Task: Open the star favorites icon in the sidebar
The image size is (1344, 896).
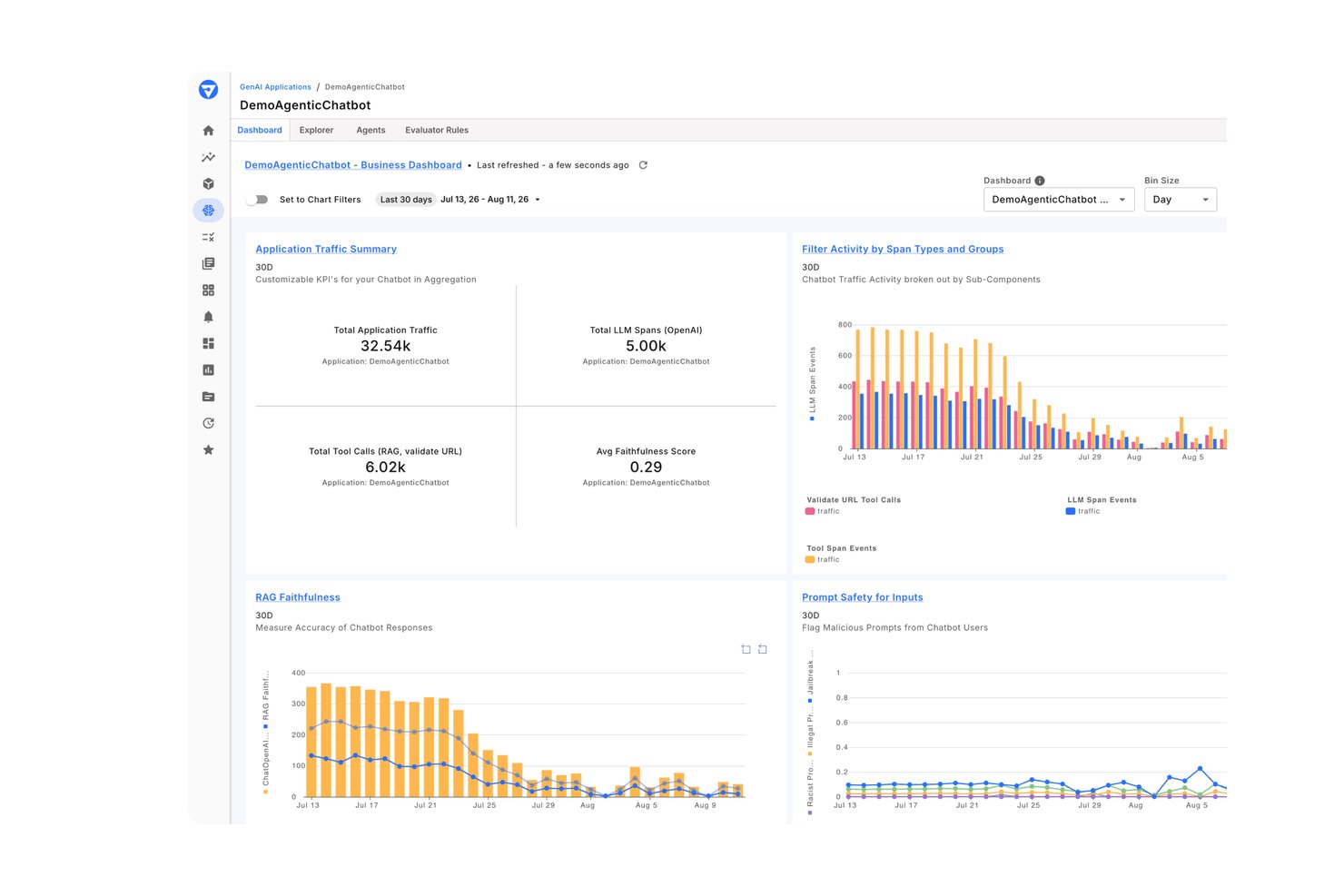Action: (x=208, y=450)
